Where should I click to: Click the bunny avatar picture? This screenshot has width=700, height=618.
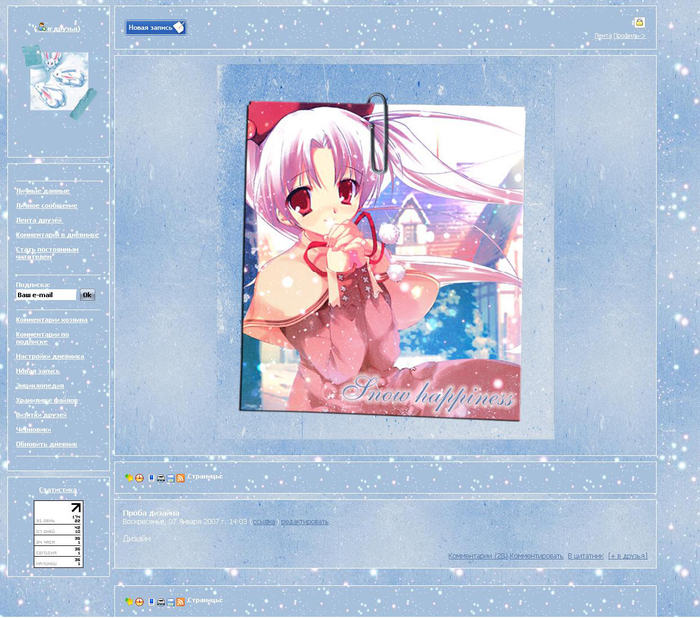click(59, 81)
